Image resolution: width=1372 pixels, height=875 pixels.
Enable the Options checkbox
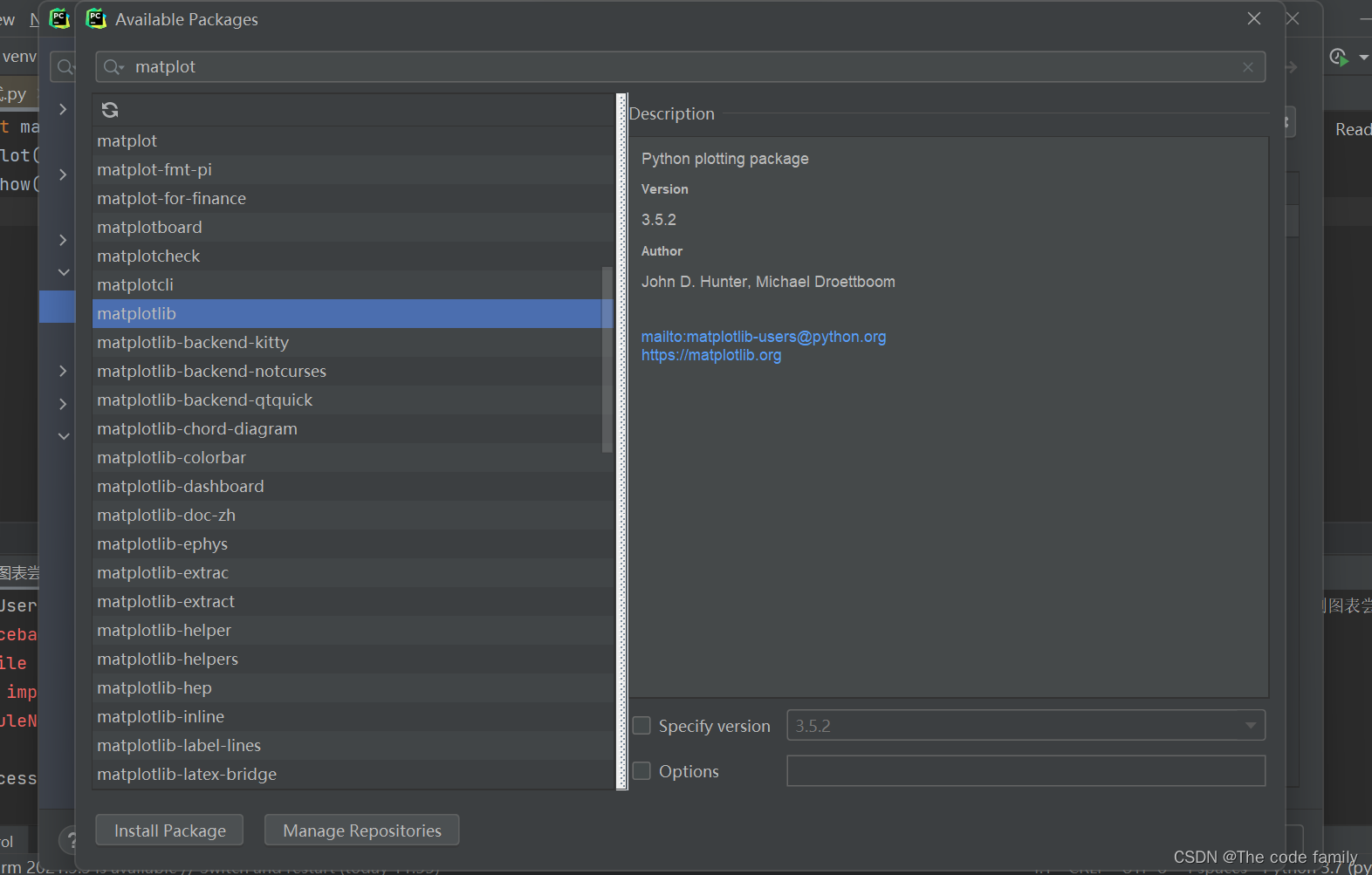coord(641,771)
